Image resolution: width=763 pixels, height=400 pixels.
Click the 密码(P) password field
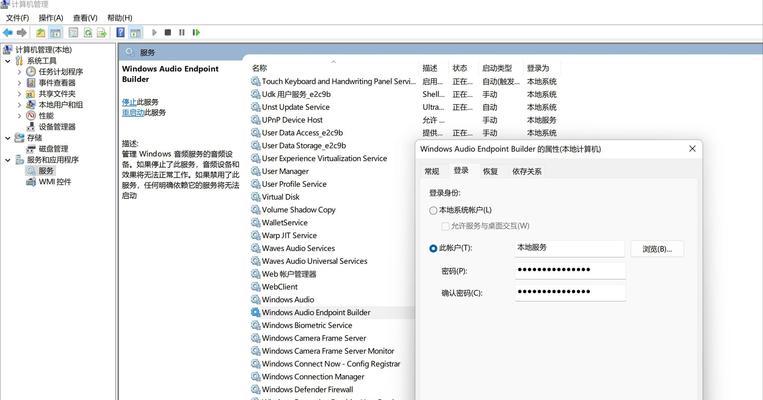point(569,270)
